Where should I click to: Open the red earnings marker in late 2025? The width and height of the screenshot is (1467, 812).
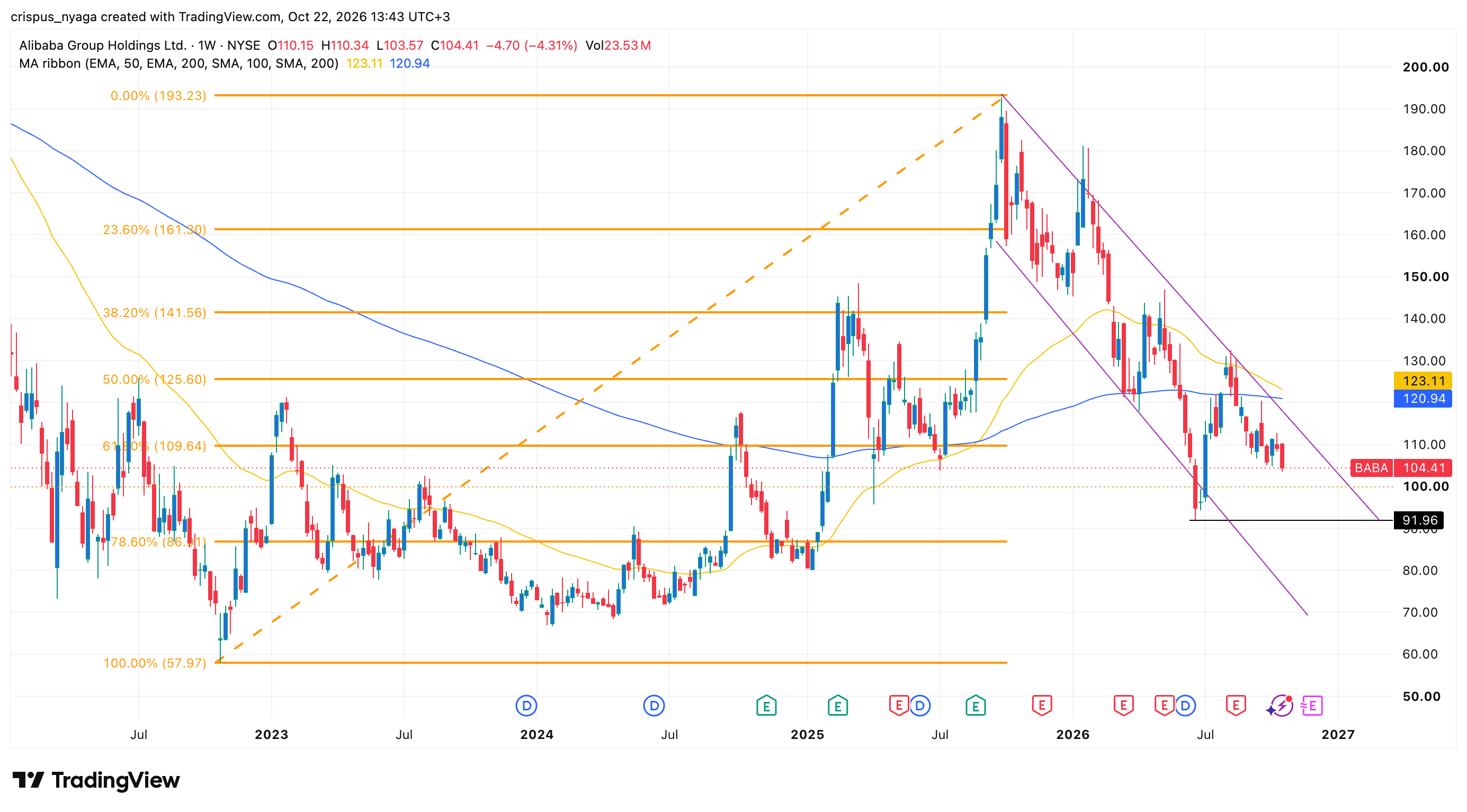(x=1042, y=706)
